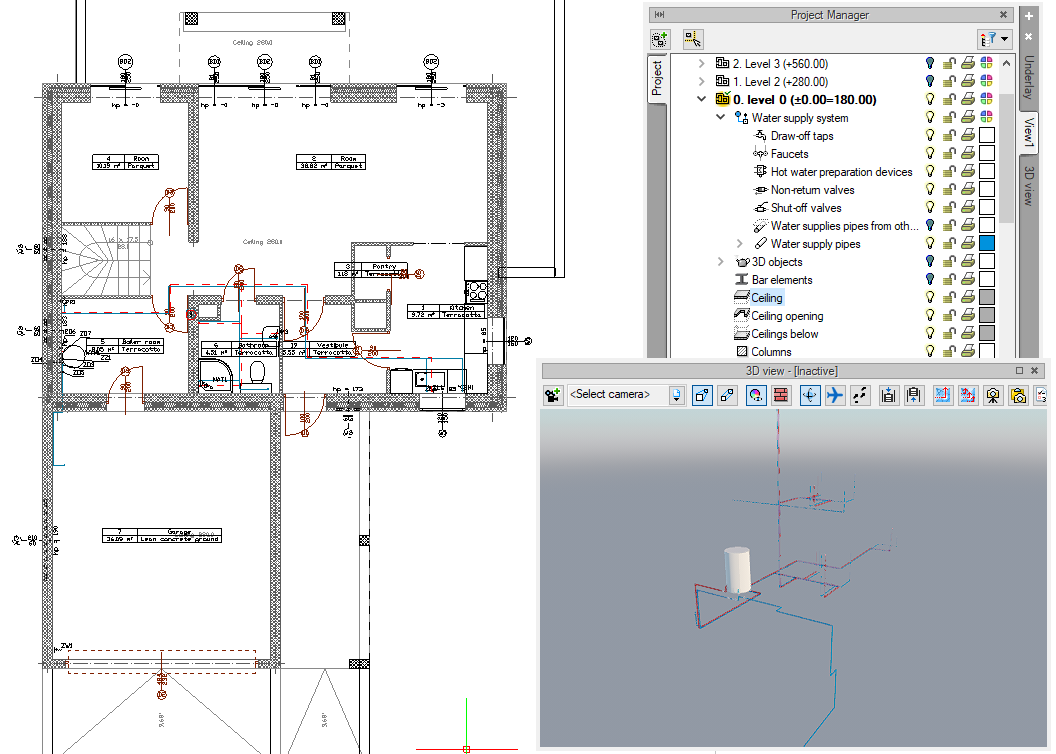Viewport: 1056px width, 754px height.
Task: Click the pin icon in Project Manager title bar
Action: point(659,14)
